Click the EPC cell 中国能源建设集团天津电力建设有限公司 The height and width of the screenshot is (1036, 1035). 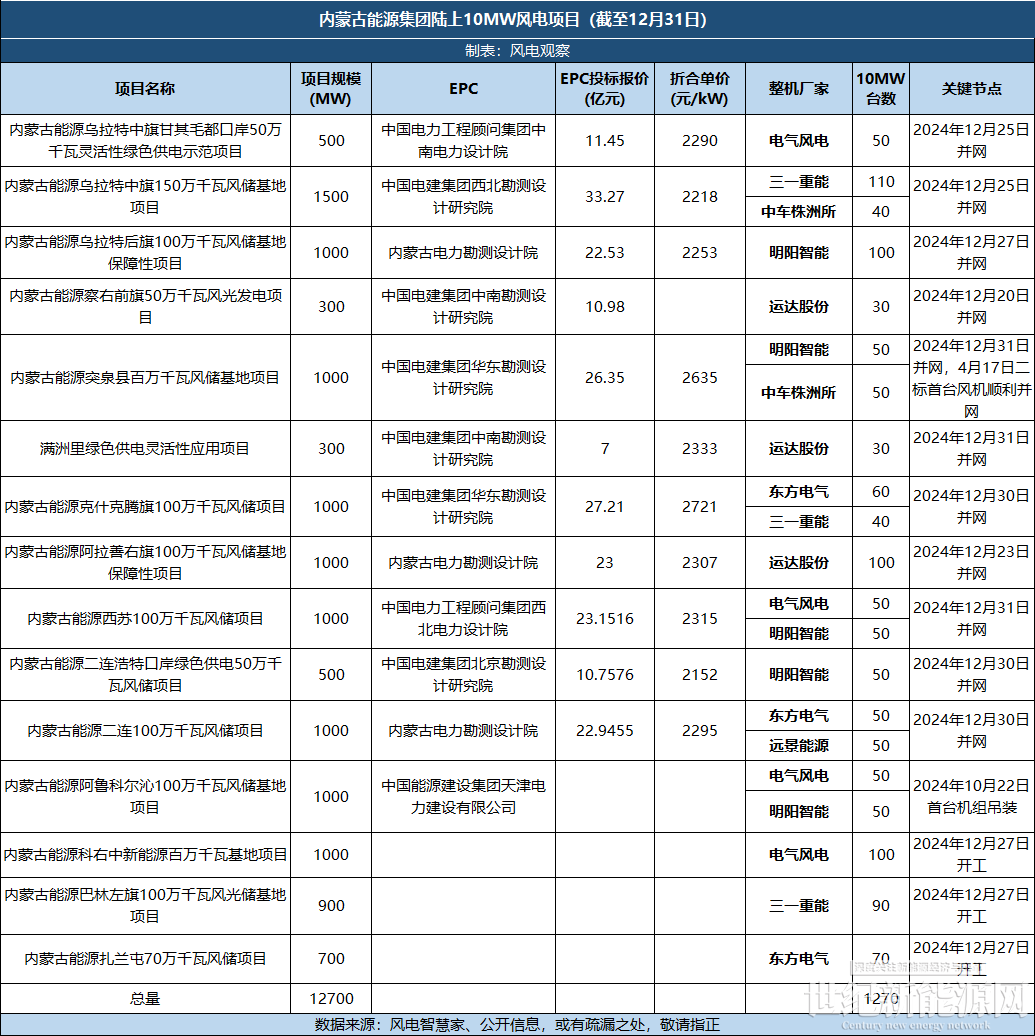(463, 796)
